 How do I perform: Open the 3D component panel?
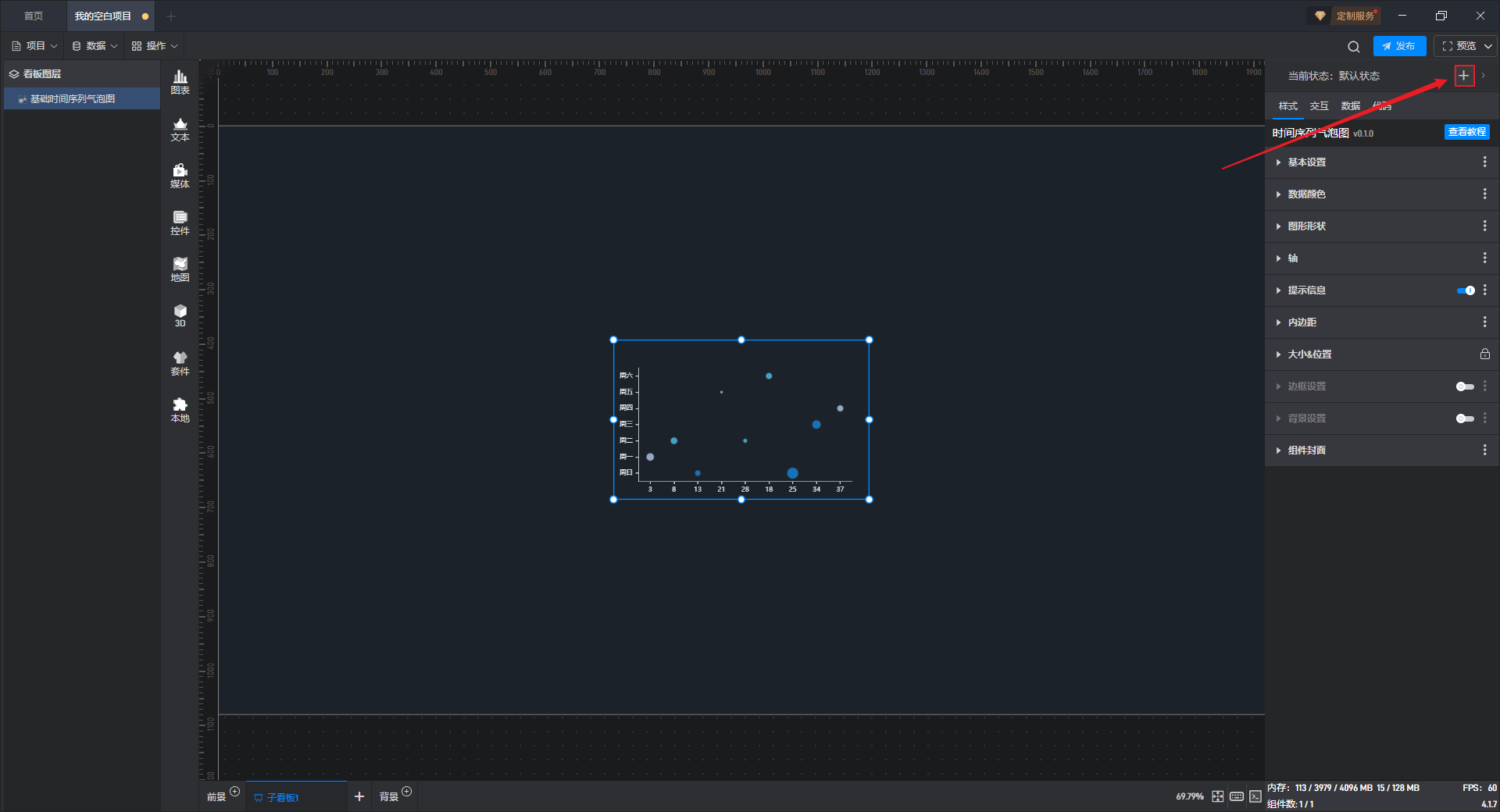coord(180,315)
